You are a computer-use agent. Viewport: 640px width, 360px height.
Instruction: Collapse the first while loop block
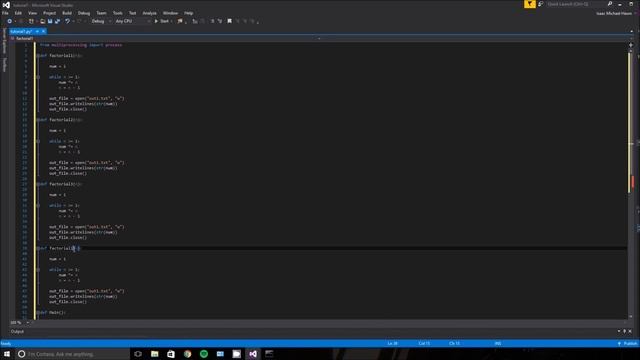coord(38,77)
